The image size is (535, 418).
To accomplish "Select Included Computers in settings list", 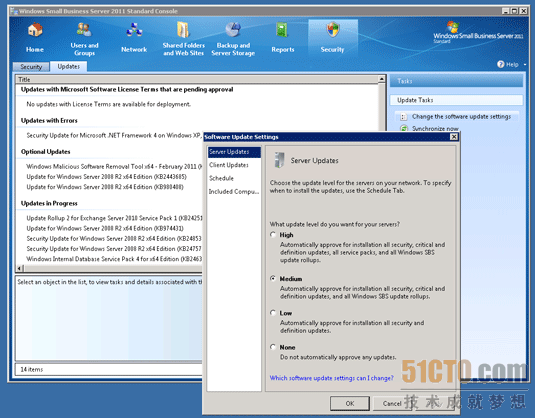I will [234, 191].
